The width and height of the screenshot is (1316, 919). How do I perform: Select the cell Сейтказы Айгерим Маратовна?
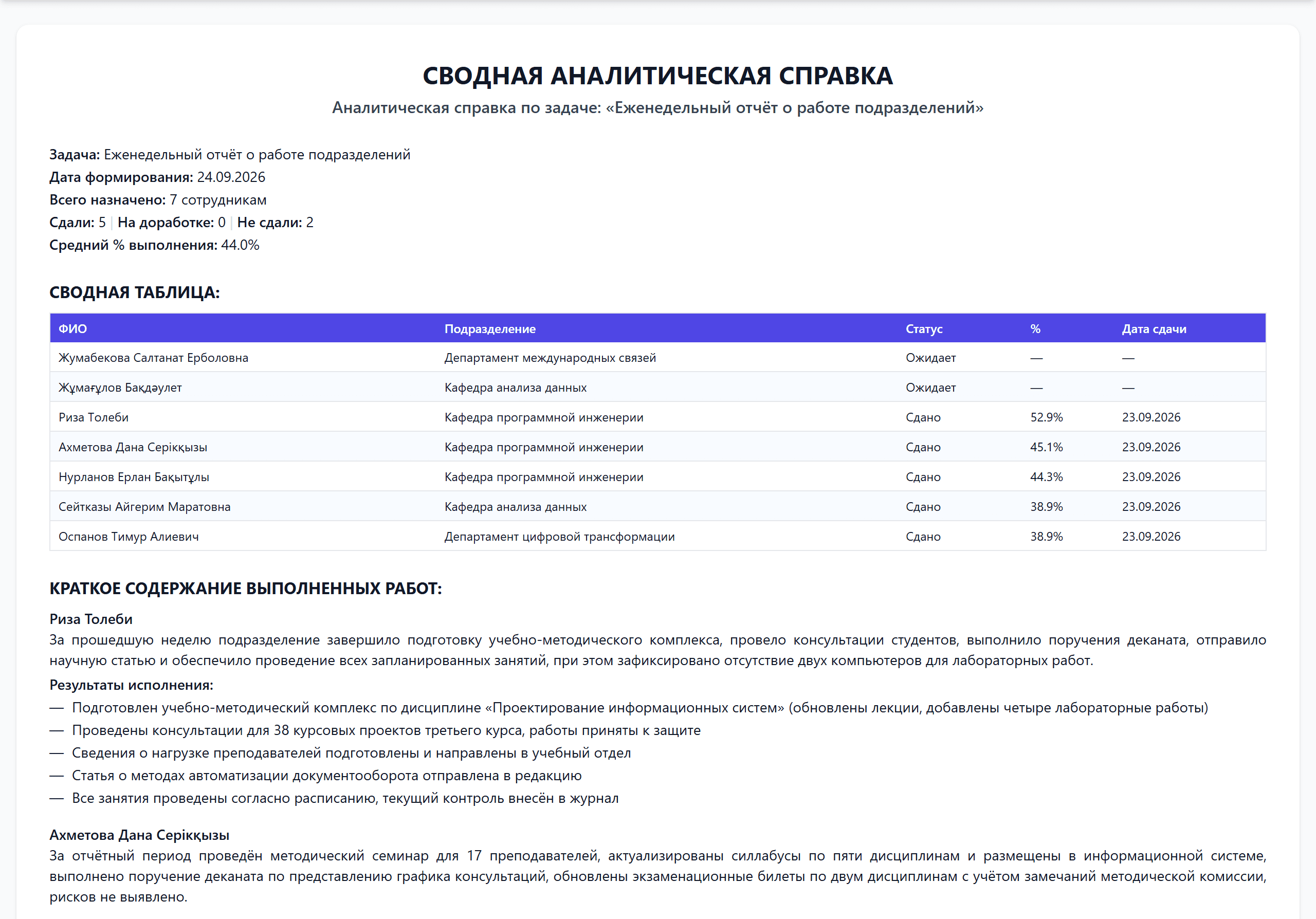144,506
